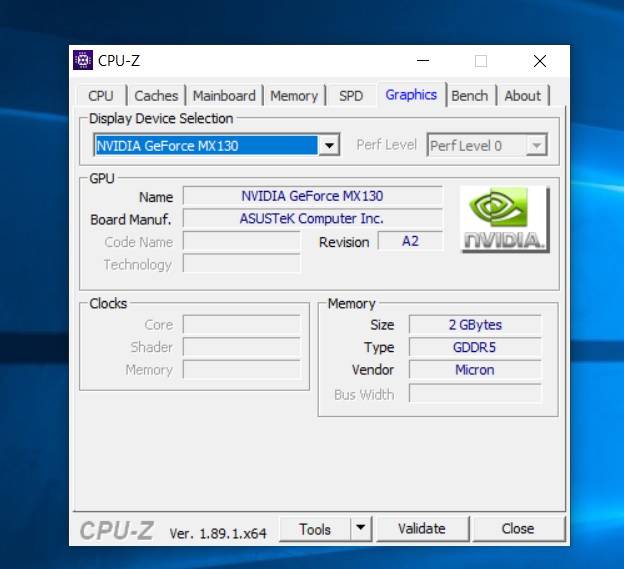The height and width of the screenshot is (569, 624).
Task: Click the Perf Level label
Action: coord(386,145)
